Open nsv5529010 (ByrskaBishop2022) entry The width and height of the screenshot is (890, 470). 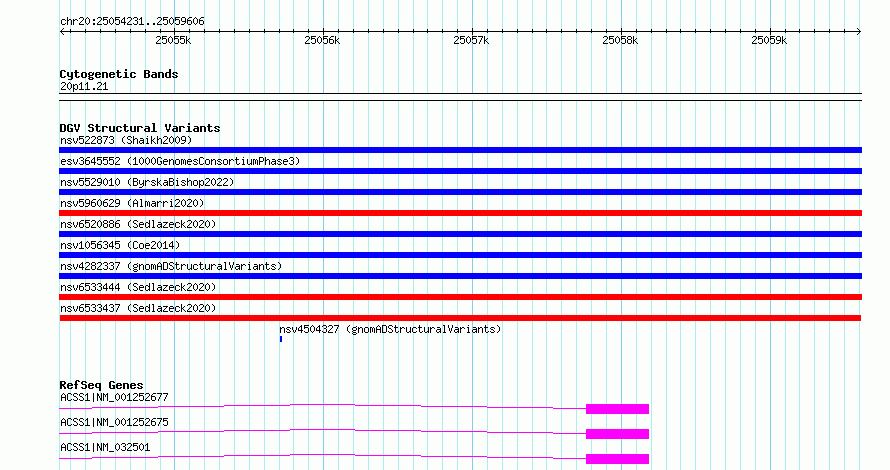coord(147,182)
